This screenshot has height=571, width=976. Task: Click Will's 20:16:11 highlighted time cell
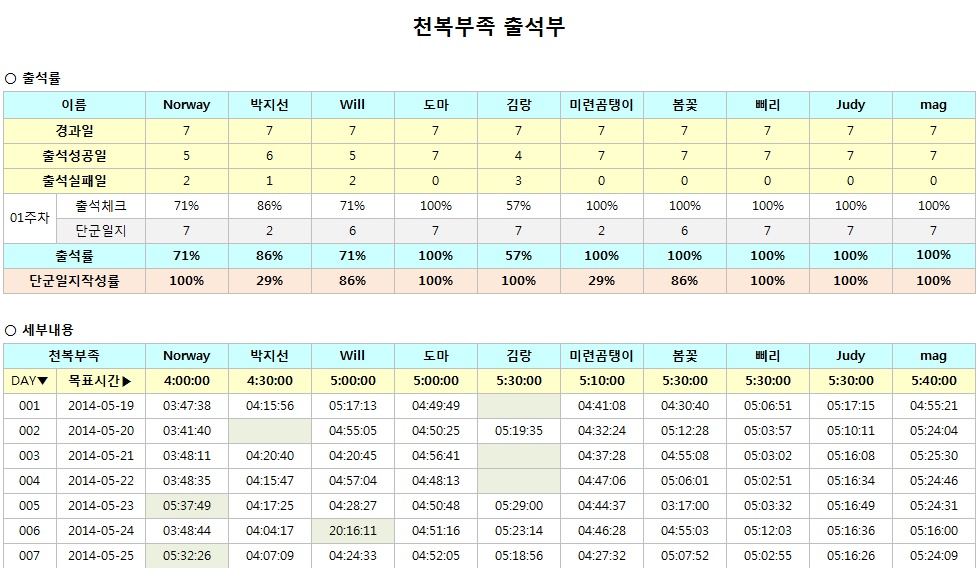click(x=352, y=531)
